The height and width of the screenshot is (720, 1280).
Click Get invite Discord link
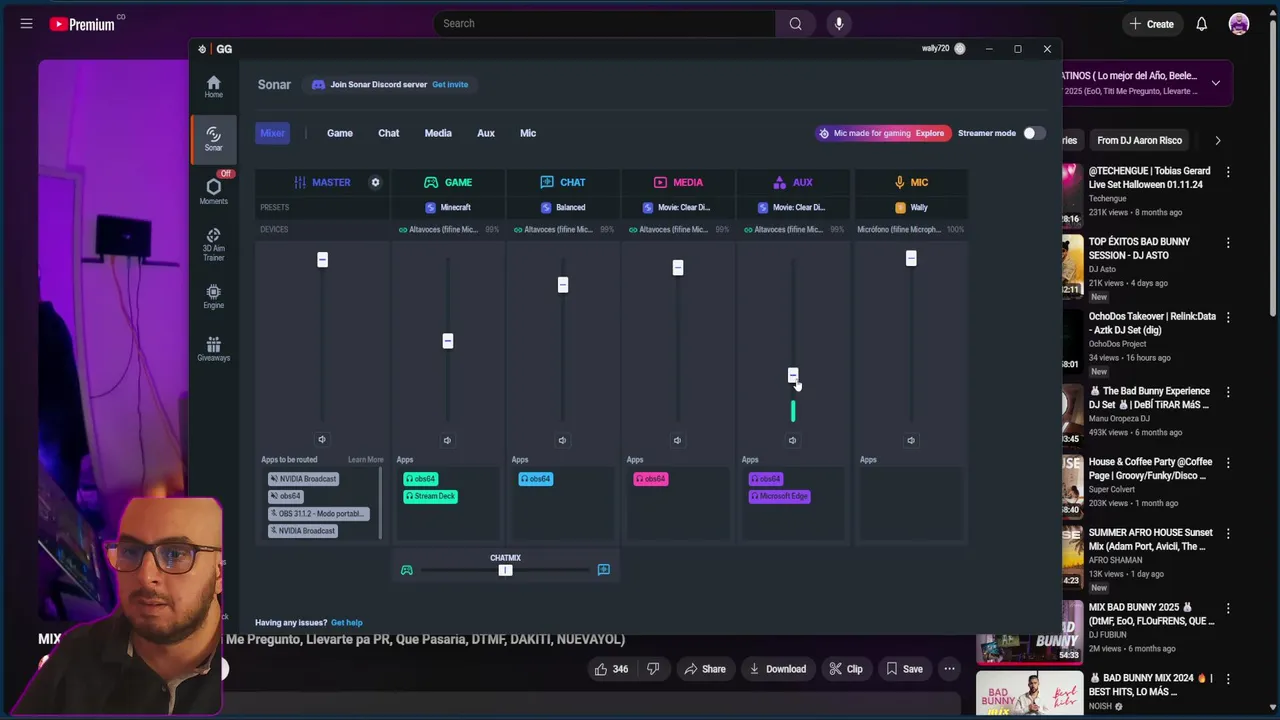pos(450,85)
